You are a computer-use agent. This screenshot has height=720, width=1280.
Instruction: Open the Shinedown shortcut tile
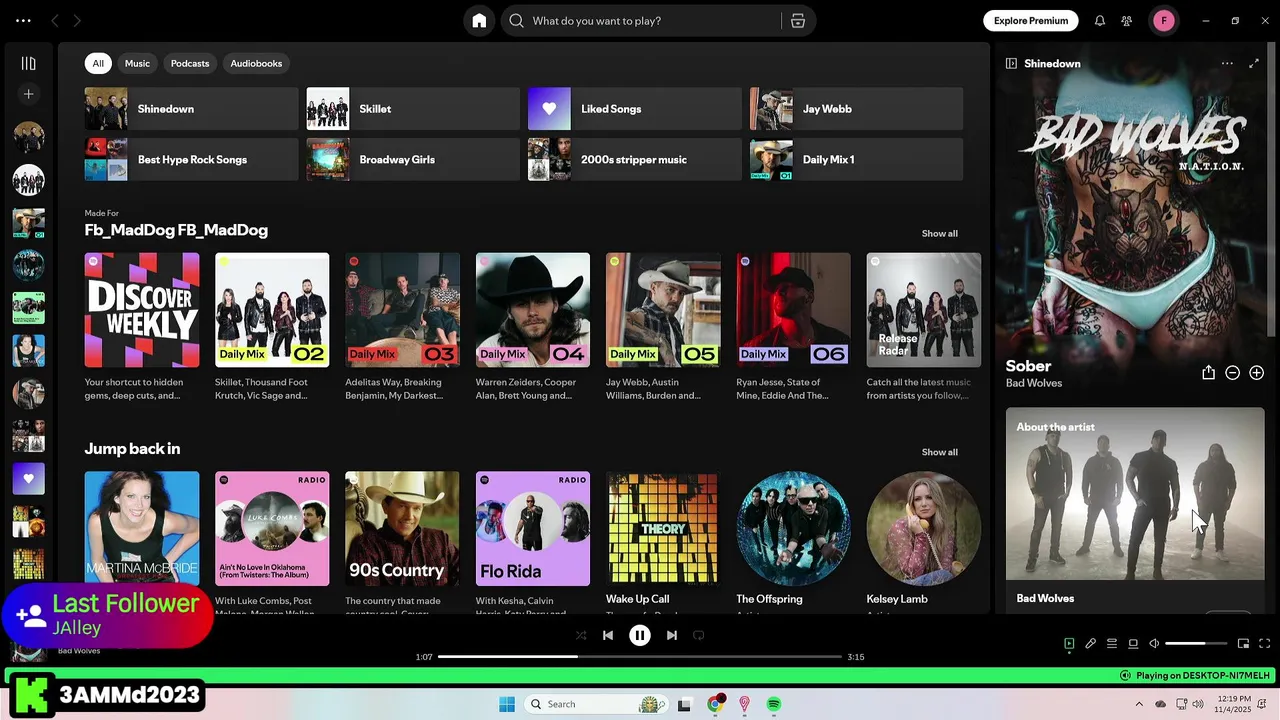click(x=191, y=109)
